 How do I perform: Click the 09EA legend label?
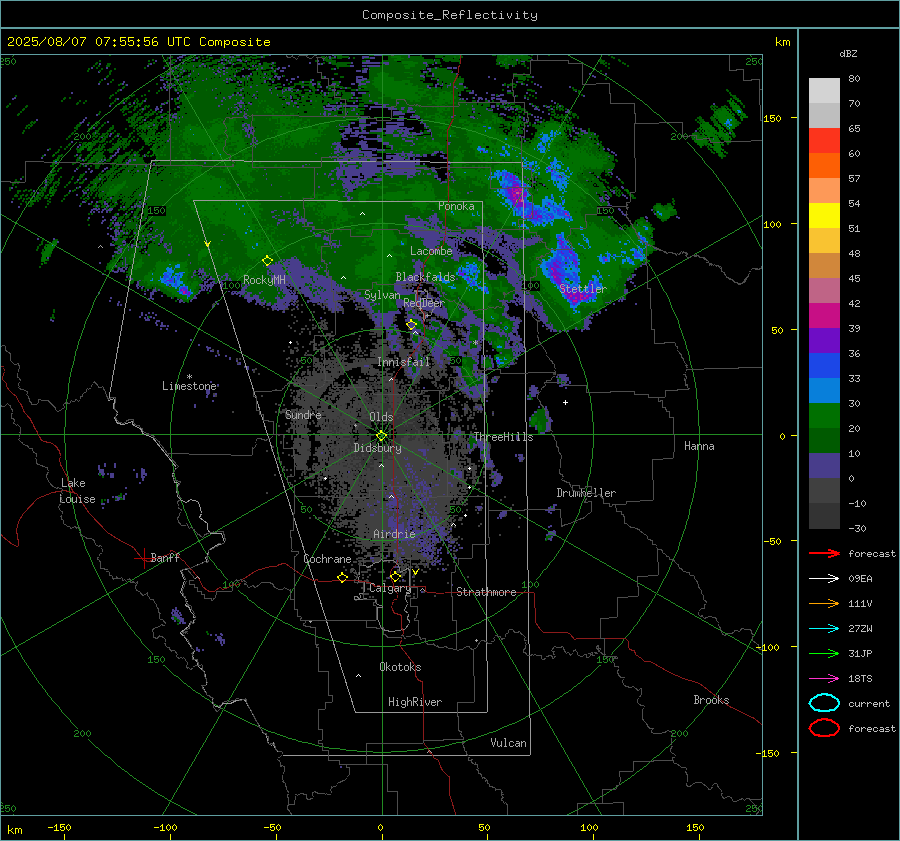click(x=860, y=579)
